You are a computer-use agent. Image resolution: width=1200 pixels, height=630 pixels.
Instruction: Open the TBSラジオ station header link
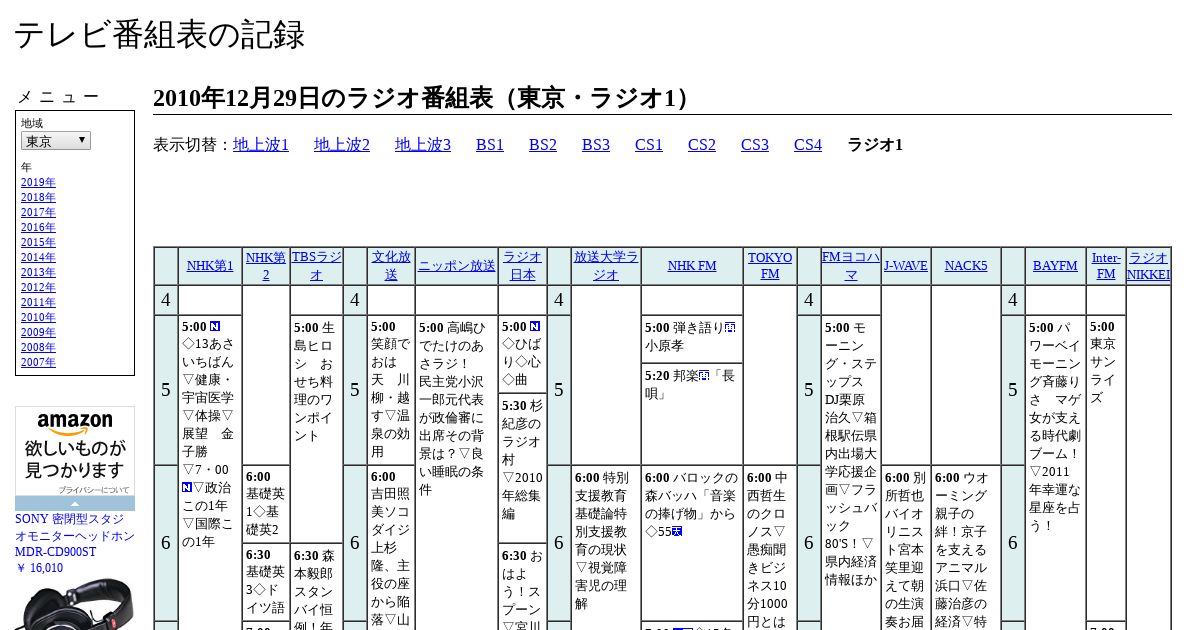[x=316, y=266]
